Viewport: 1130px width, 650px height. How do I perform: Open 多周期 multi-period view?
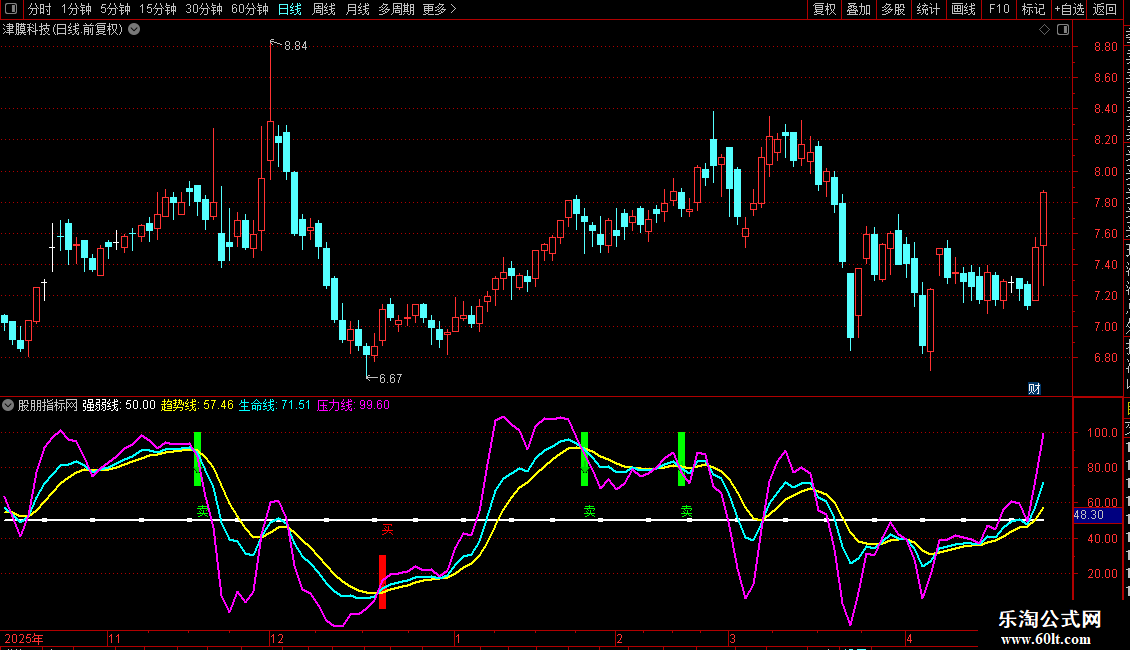coord(396,9)
